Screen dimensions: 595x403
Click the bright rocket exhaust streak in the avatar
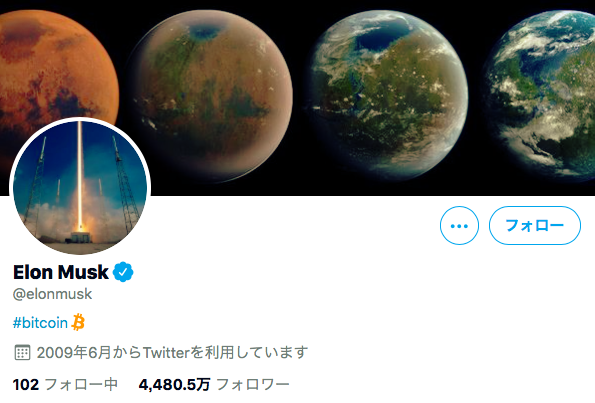pyautogui.click(x=80, y=175)
